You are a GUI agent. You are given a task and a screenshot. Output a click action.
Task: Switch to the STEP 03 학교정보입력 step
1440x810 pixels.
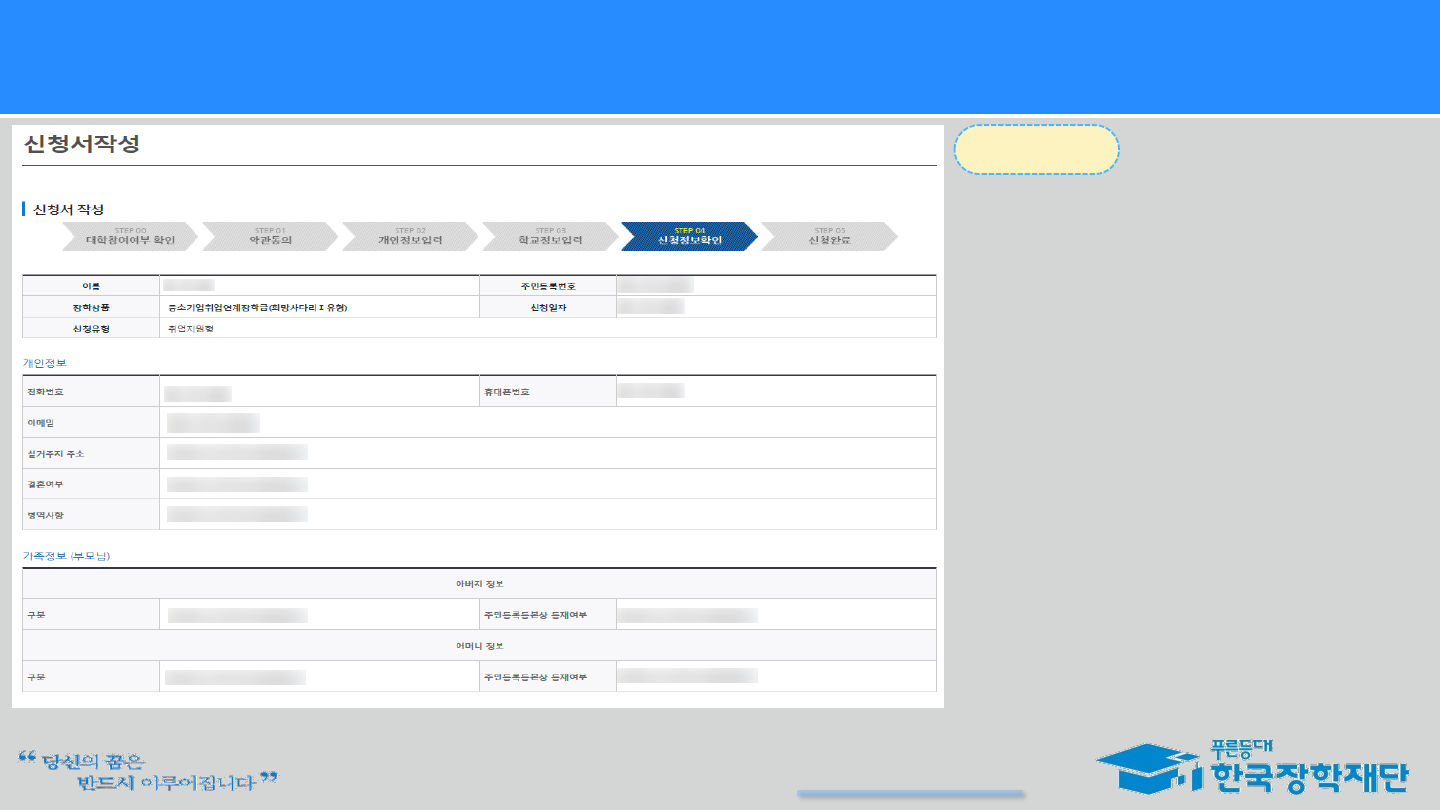pyautogui.click(x=550, y=237)
